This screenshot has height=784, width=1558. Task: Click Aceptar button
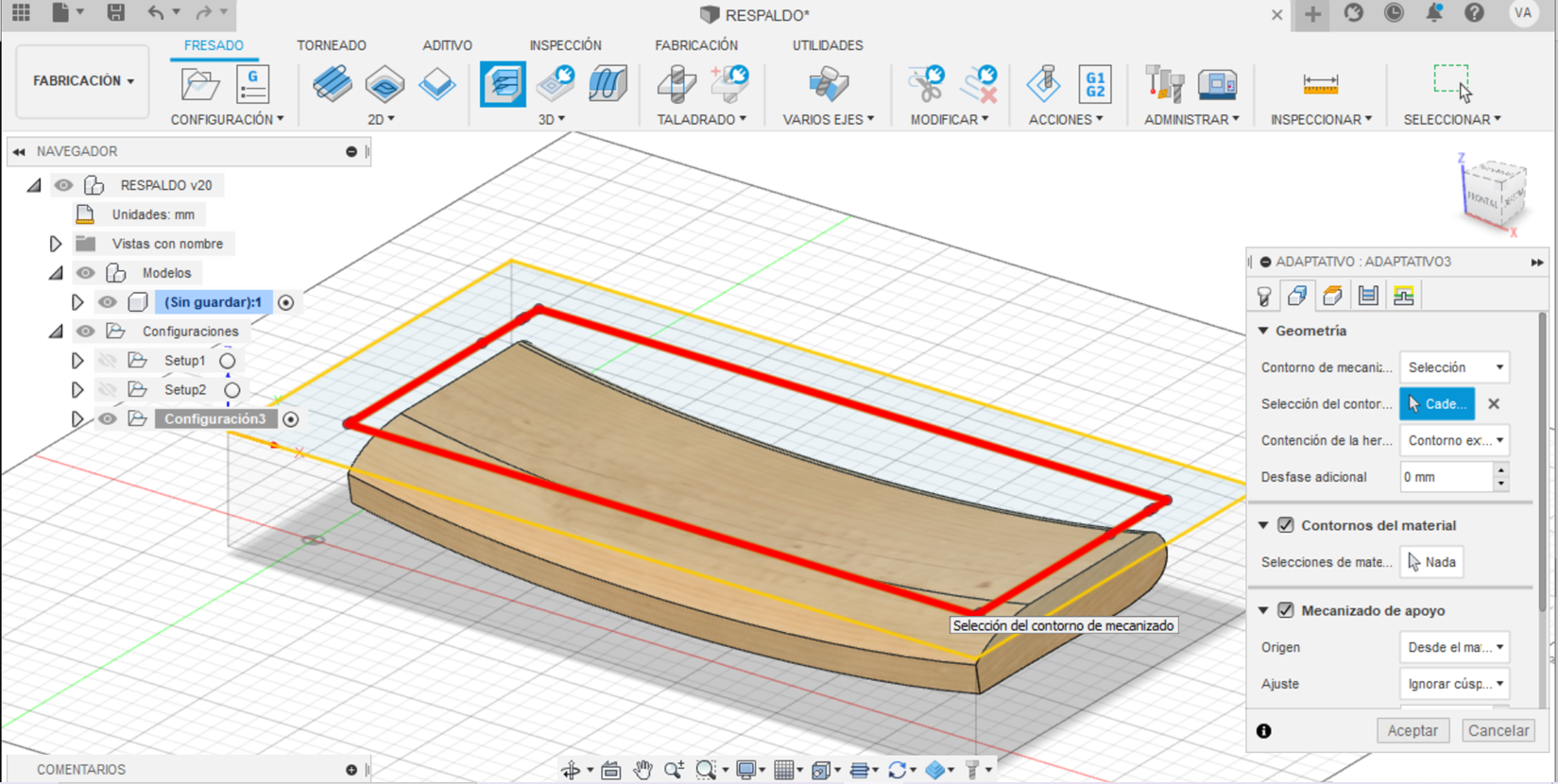click(x=1412, y=730)
